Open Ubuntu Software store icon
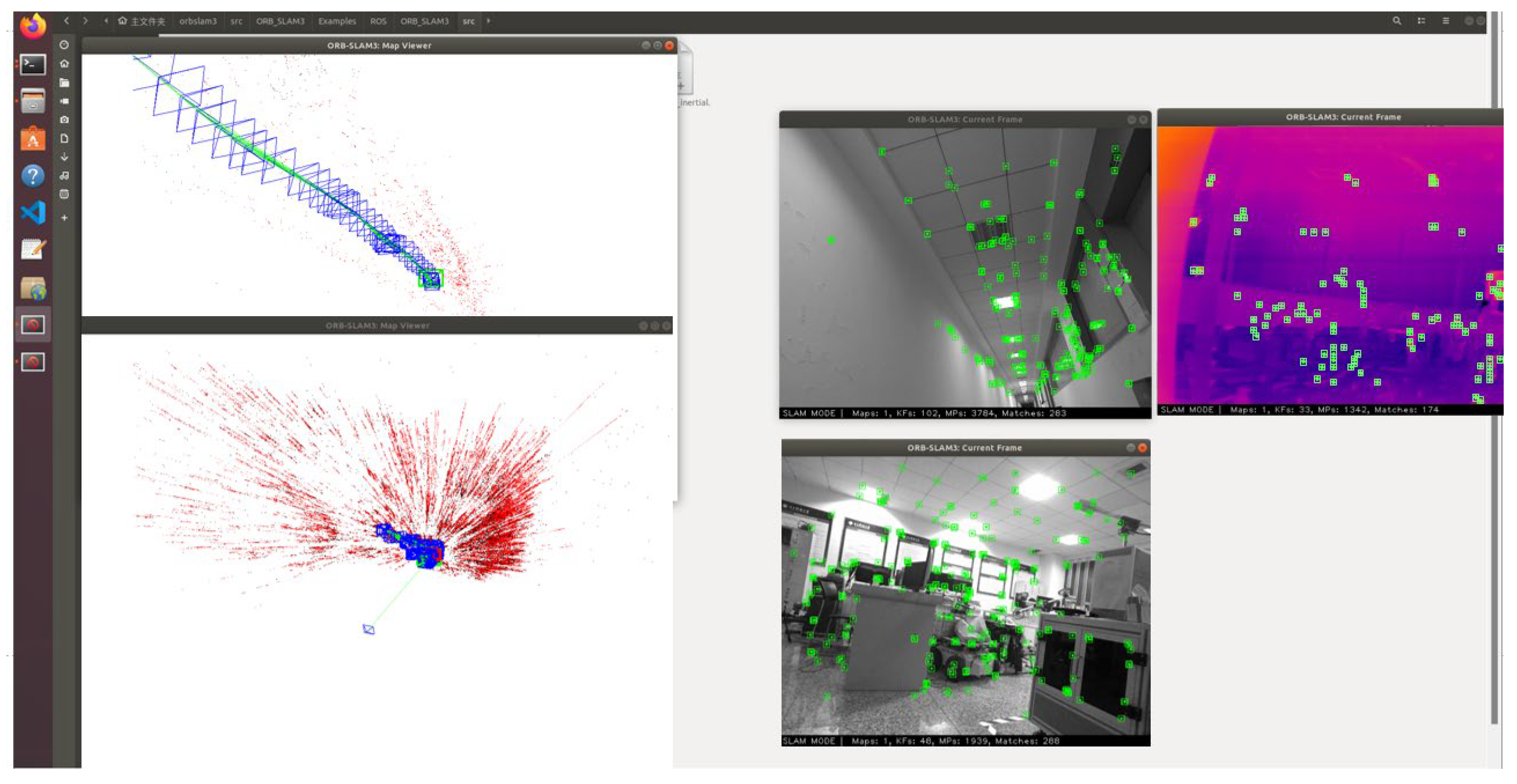The height and width of the screenshot is (784, 1517). (x=33, y=139)
